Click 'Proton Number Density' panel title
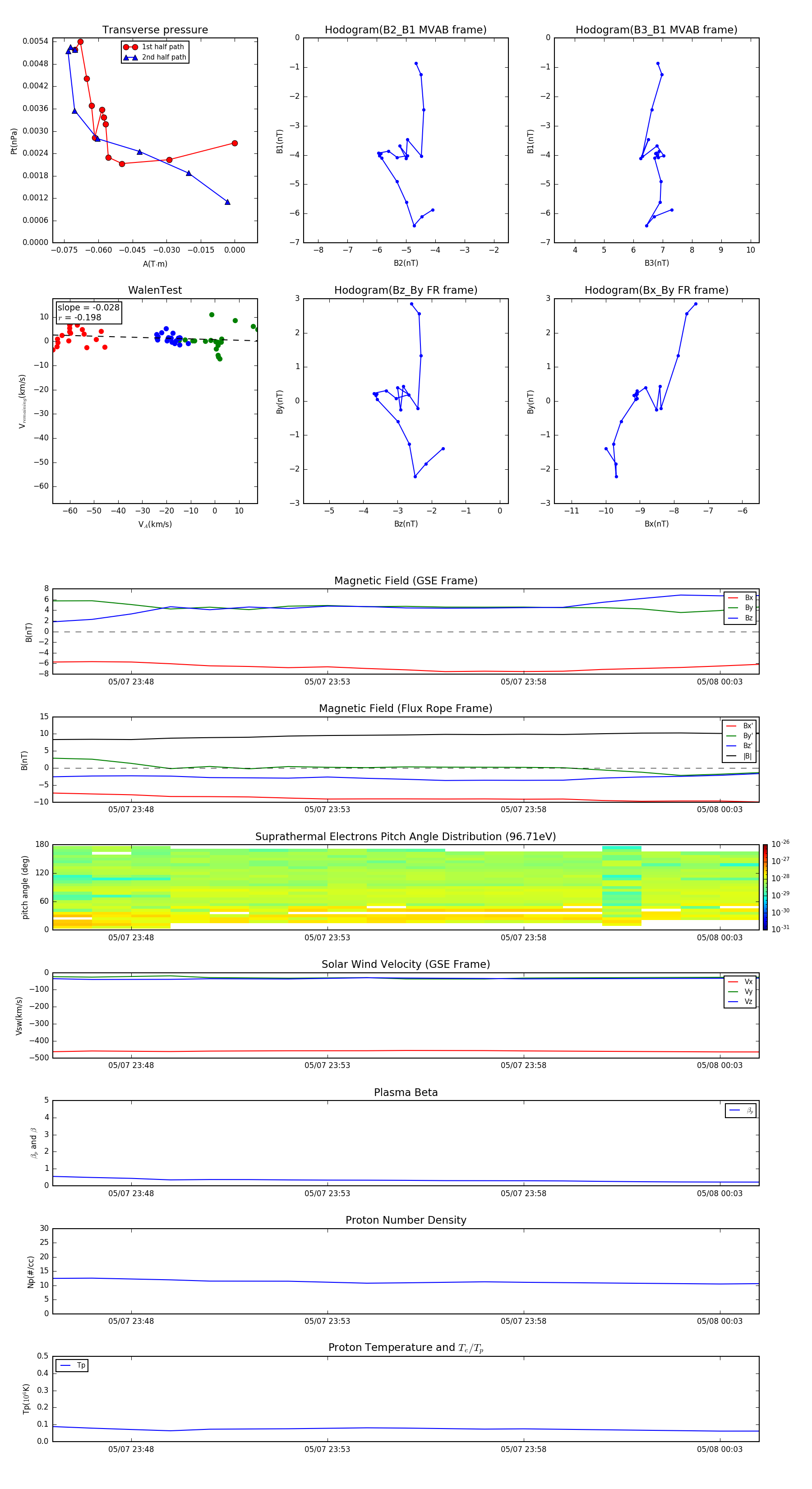 (406, 1220)
